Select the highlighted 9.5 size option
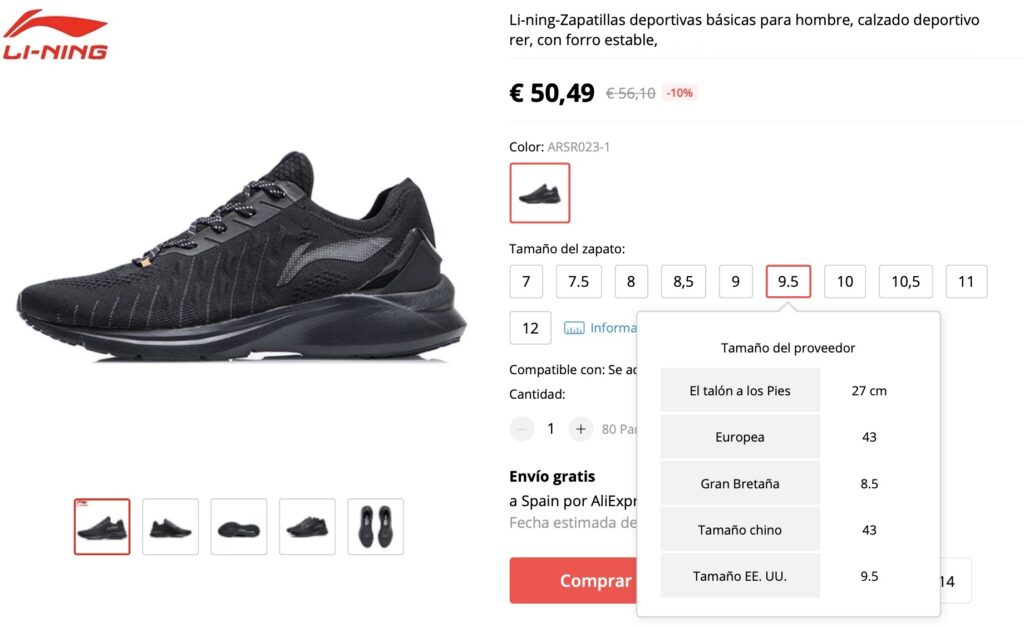 (x=788, y=281)
